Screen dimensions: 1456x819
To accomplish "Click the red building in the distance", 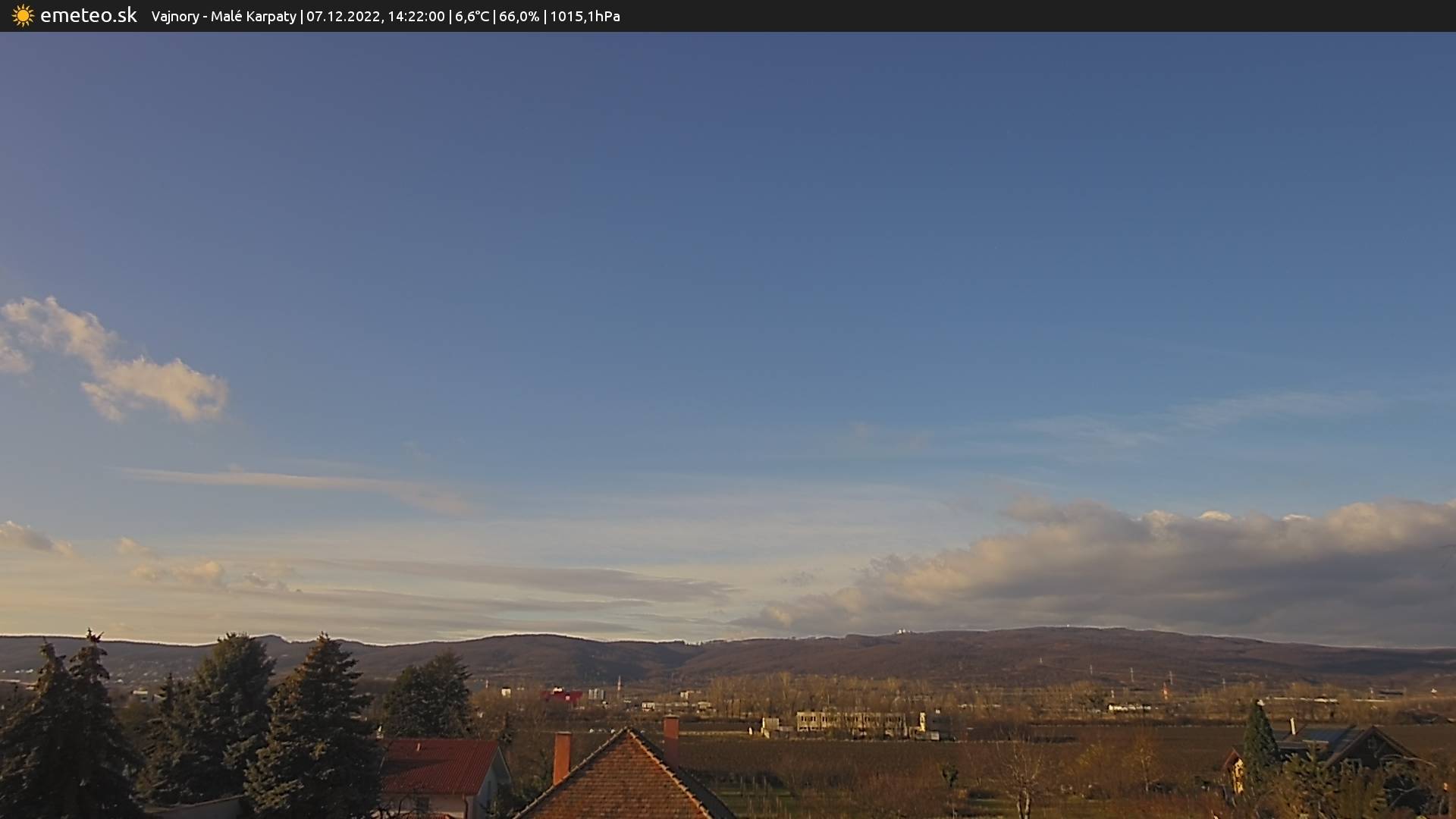I will coord(562,695).
